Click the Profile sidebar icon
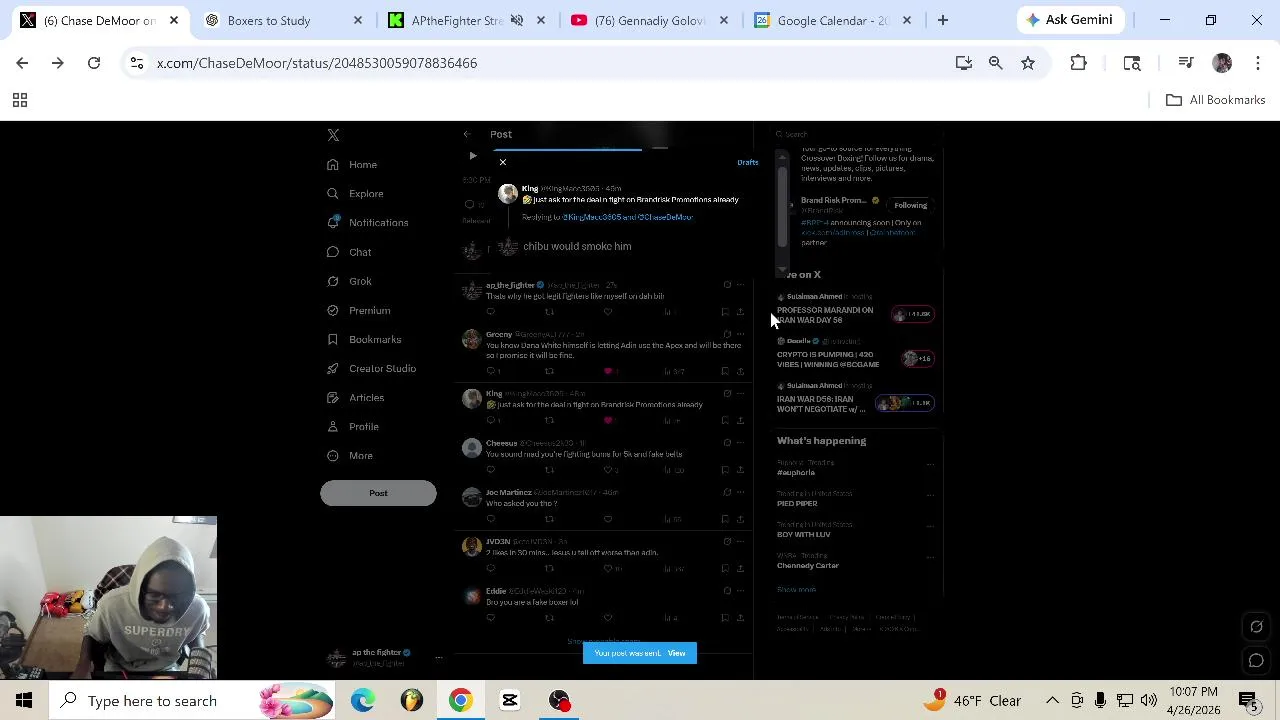 click(x=334, y=426)
